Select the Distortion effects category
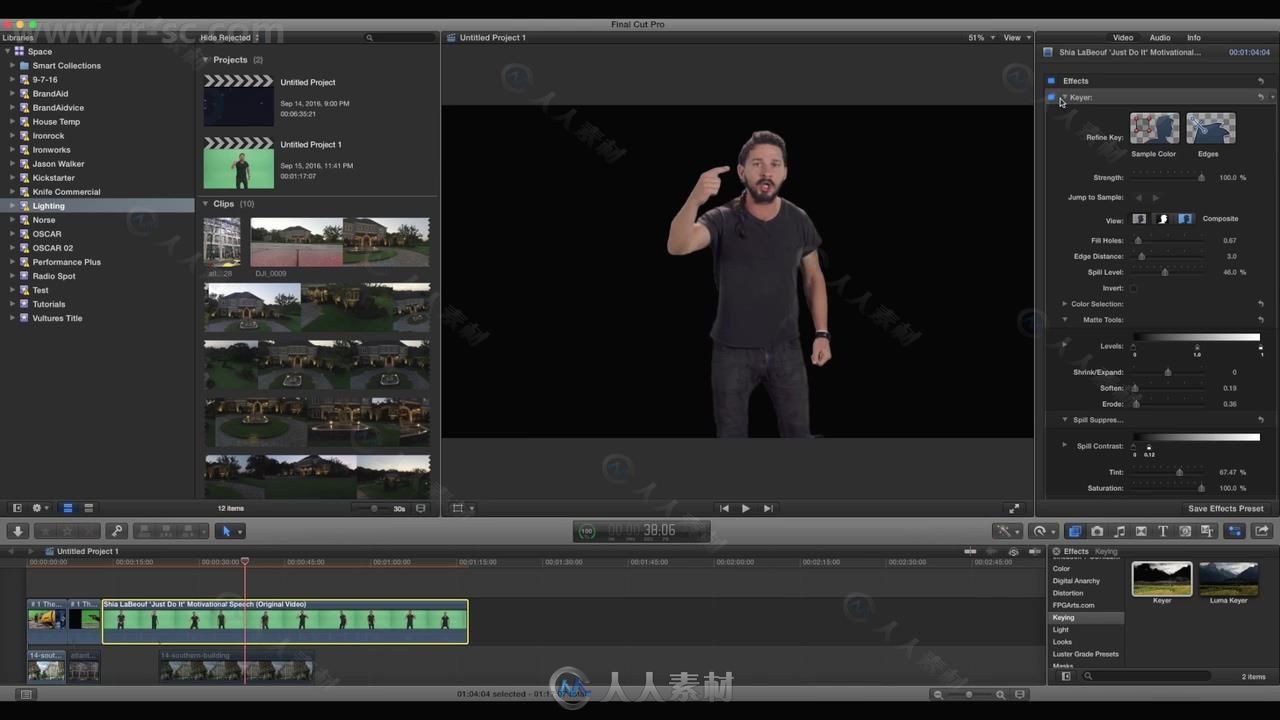The height and width of the screenshot is (720, 1280). pyautogui.click(x=1086, y=593)
